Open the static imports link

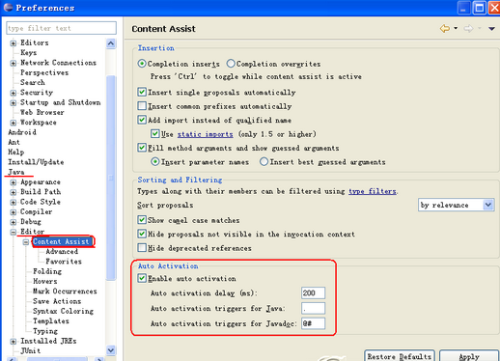(205, 134)
